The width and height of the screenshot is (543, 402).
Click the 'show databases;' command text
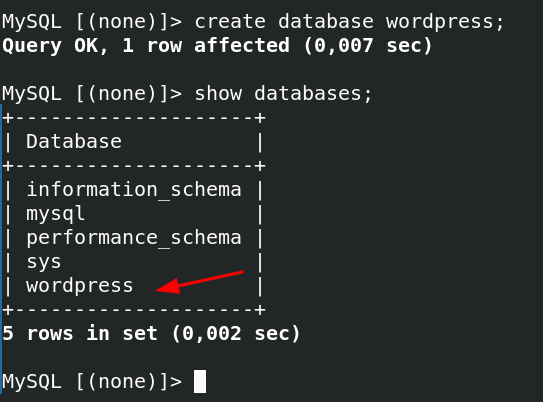point(283,94)
